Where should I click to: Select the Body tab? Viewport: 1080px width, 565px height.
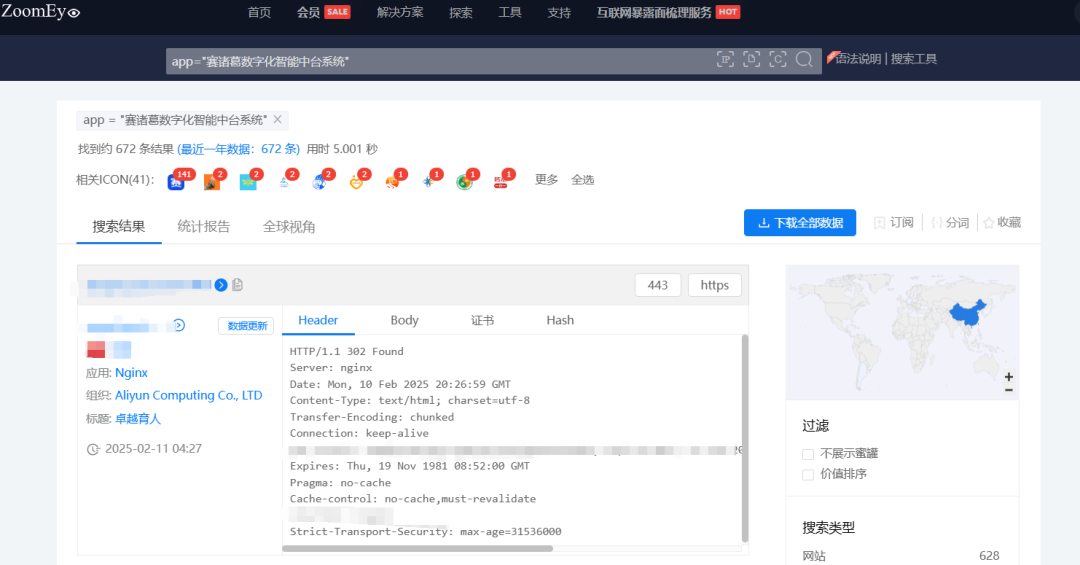404,320
